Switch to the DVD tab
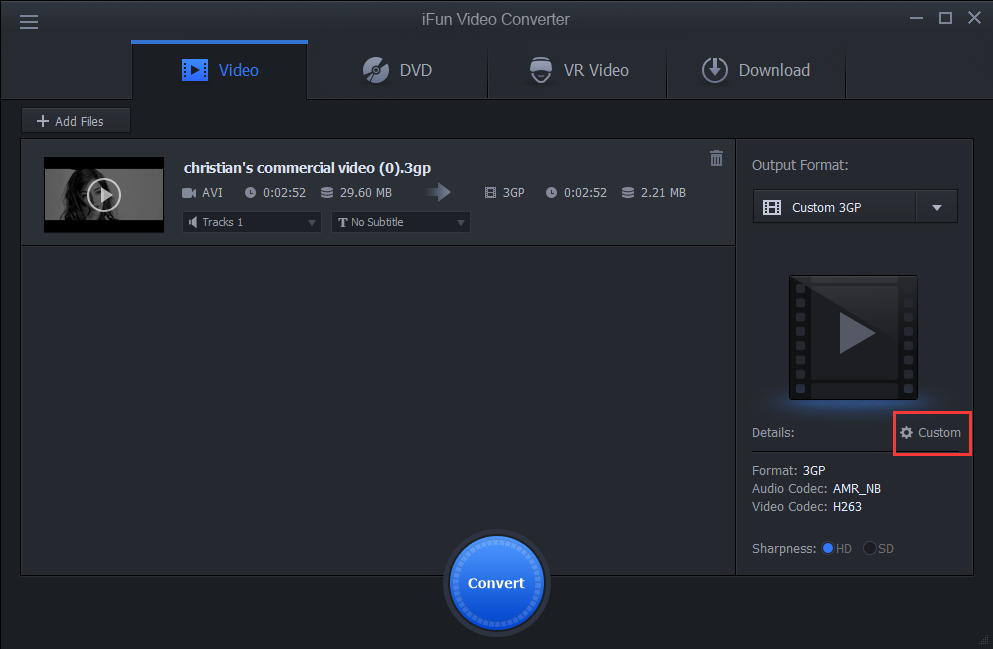 (397, 70)
